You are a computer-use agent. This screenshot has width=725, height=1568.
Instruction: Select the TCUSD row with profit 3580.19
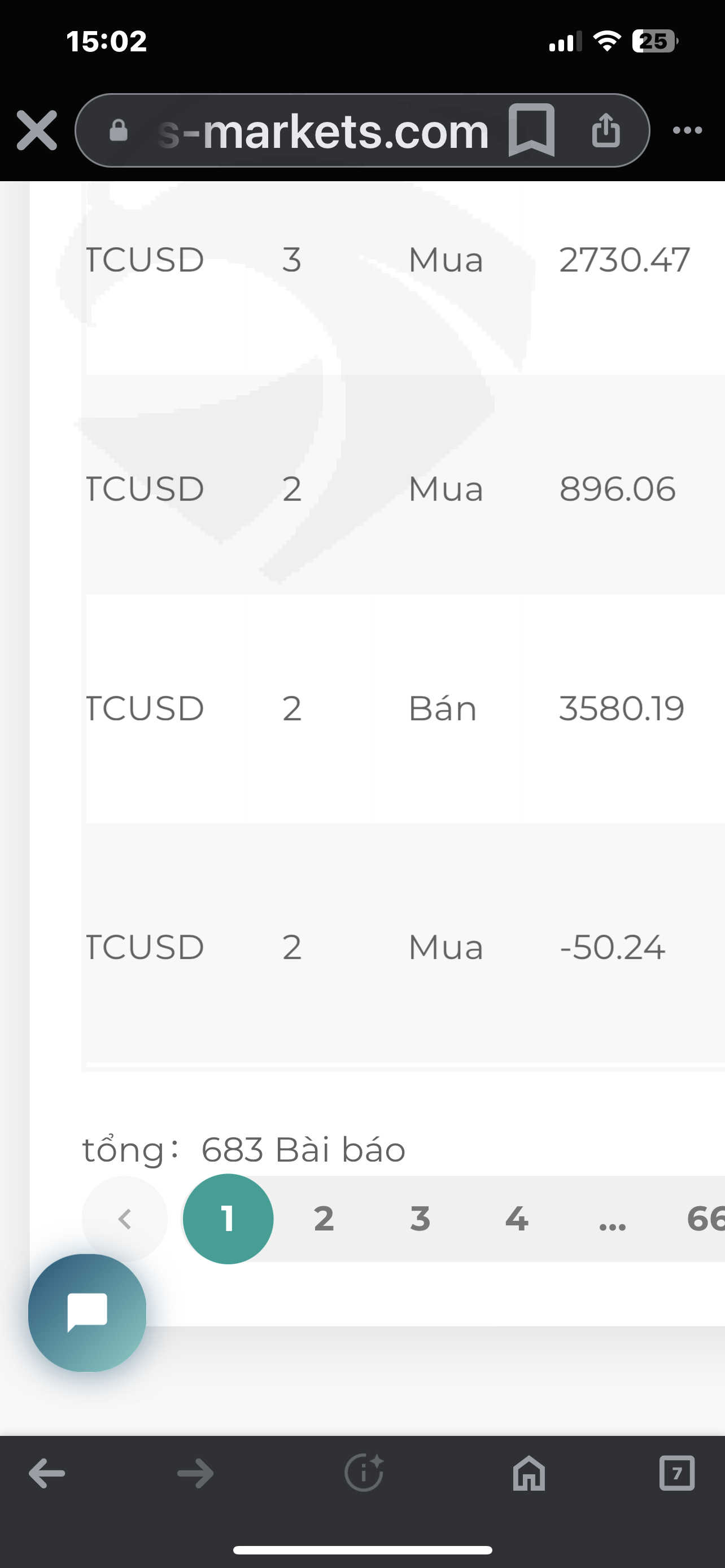(x=402, y=708)
